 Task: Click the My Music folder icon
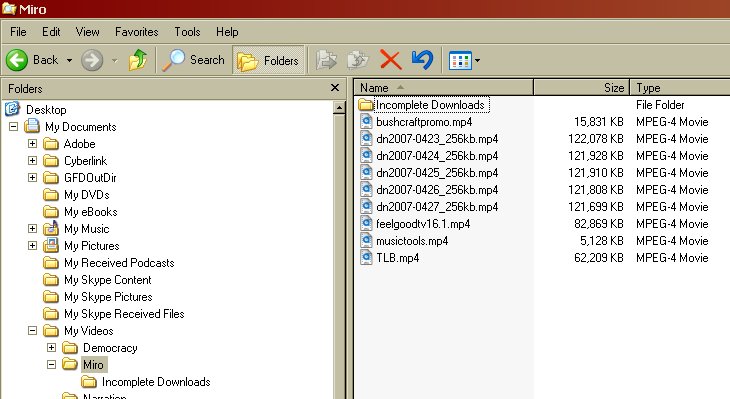coord(51,228)
